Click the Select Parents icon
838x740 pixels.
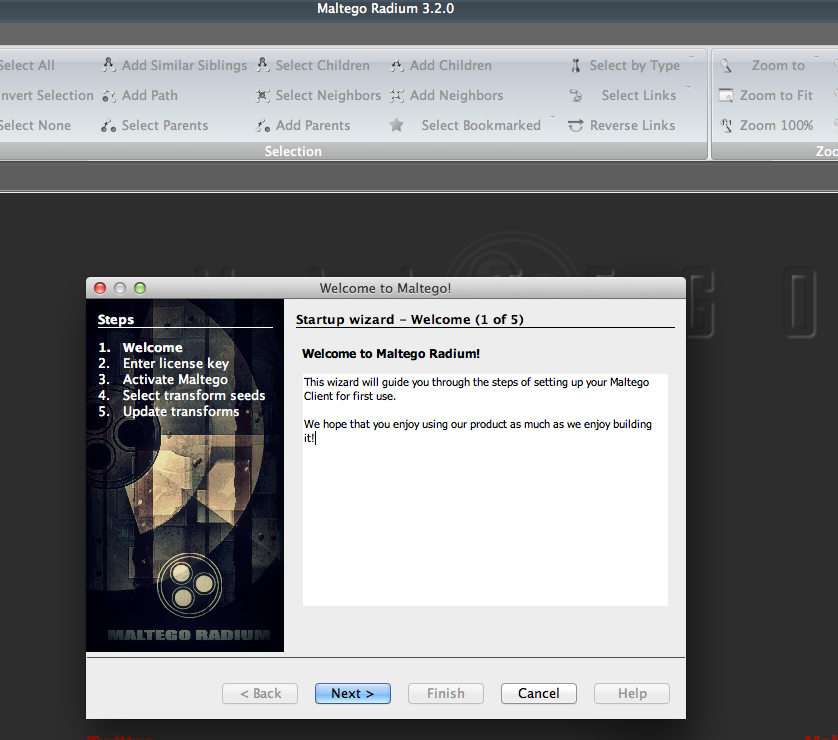[x=108, y=126]
